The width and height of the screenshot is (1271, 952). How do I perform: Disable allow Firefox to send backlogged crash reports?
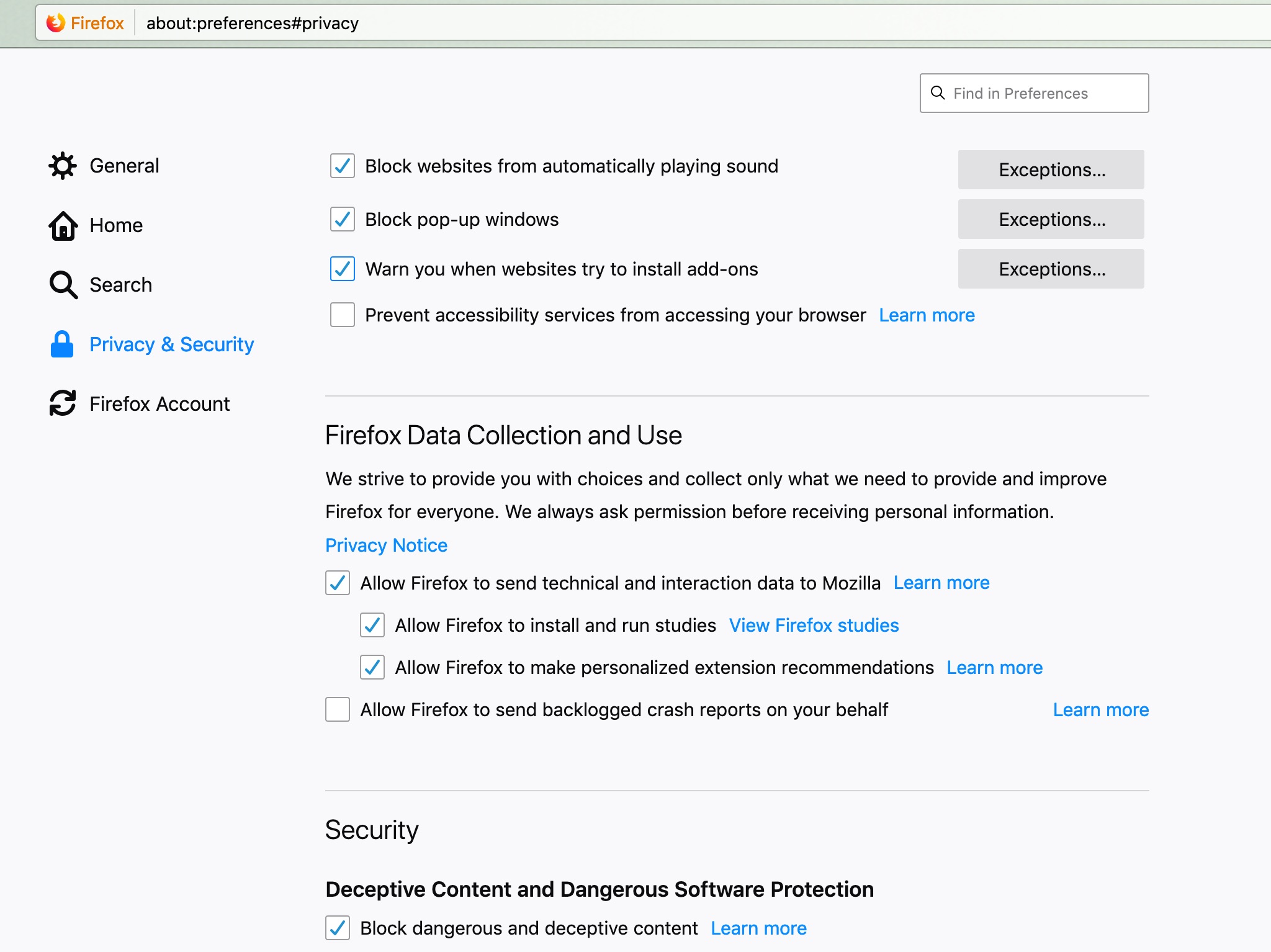(339, 710)
